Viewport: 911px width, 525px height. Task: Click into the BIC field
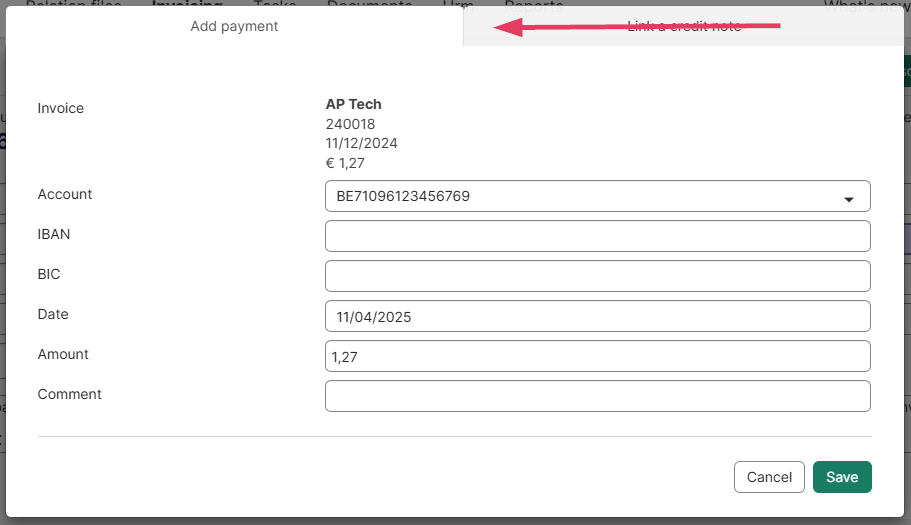pos(597,276)
